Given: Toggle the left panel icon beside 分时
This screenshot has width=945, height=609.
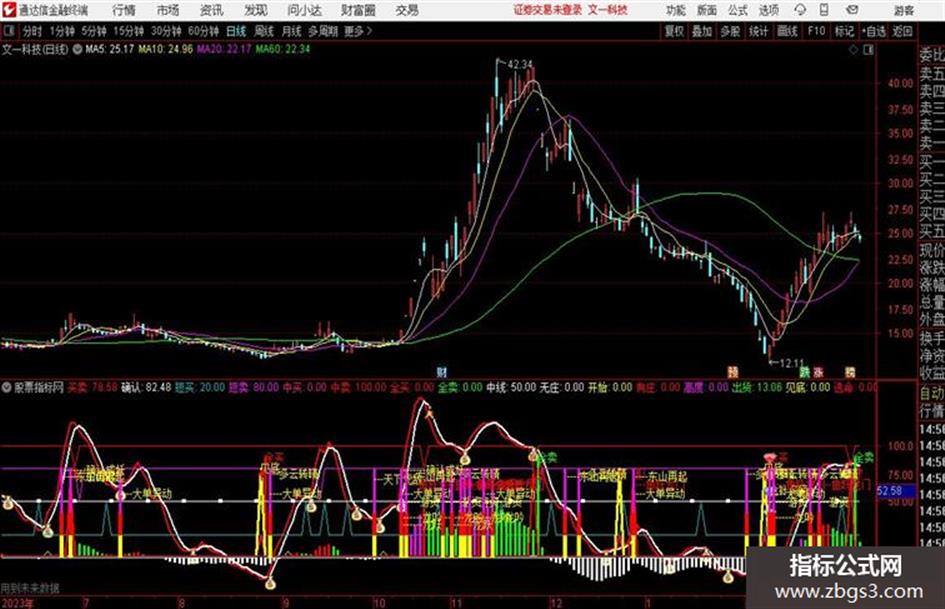Looking at the screenshot, I should coord(9,31).
